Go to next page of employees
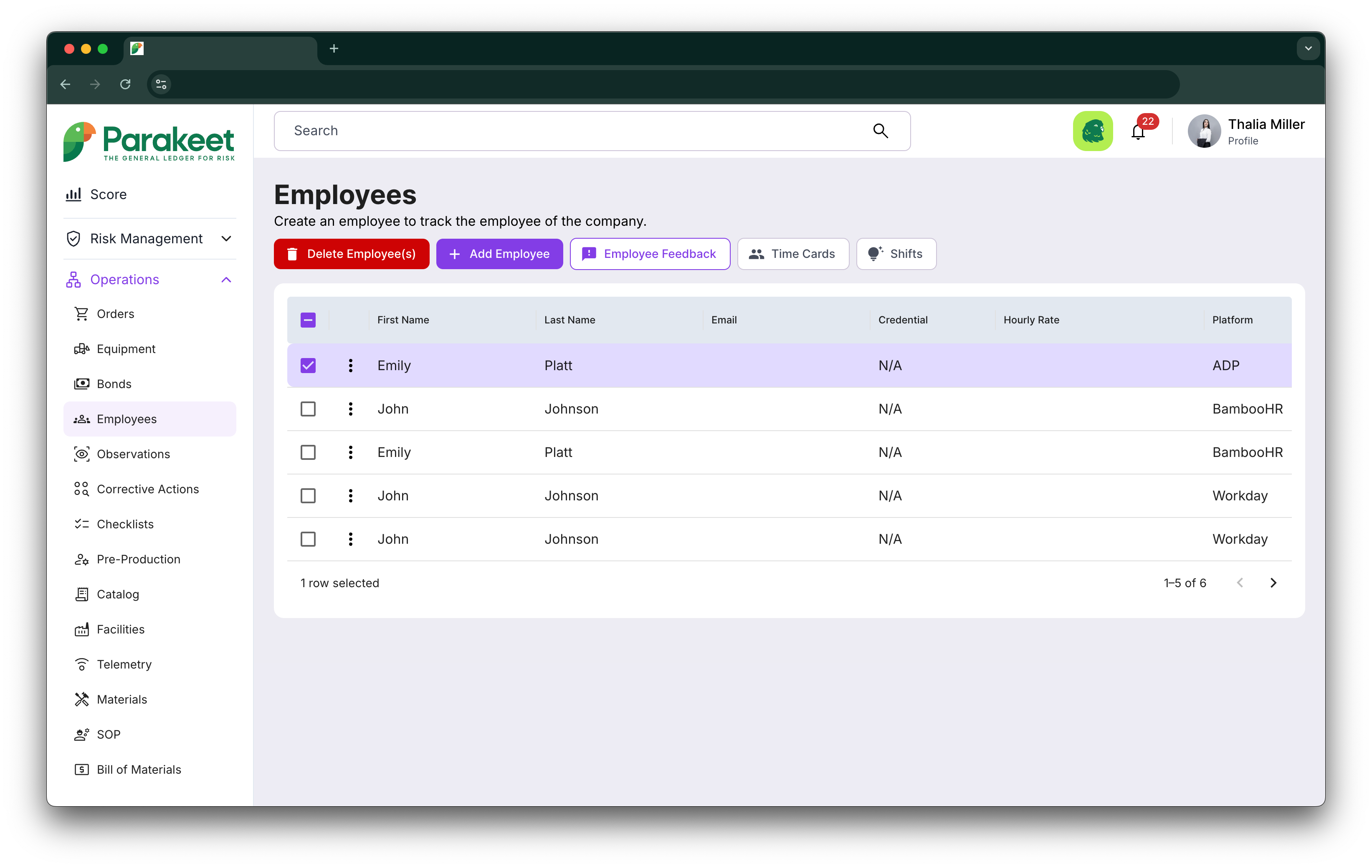Viewport: 1372px width, 868px height. coord(1273,583)
